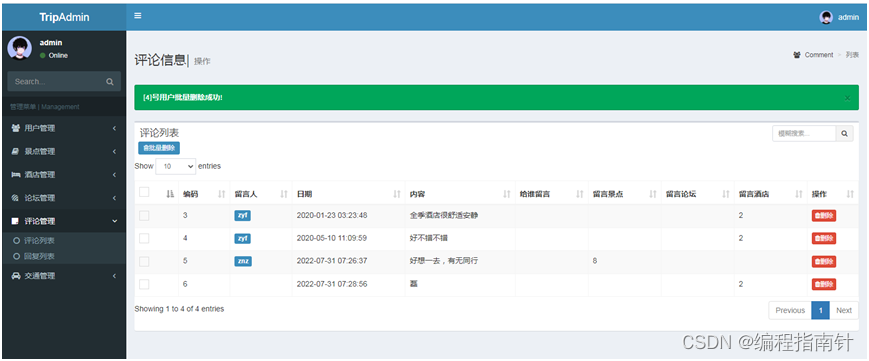Sort by 日期 column sort icon

[x=397, y=194]
